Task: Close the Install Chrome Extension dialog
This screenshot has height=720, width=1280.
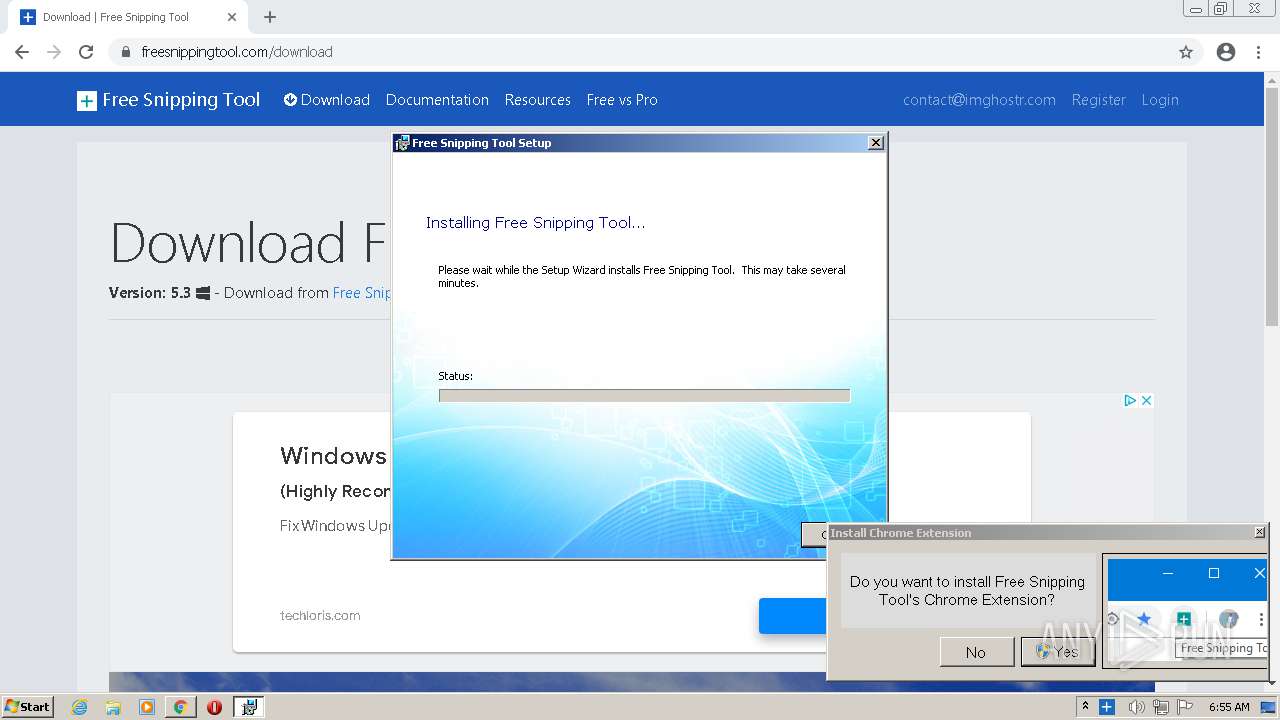Action: click(x=1259, y=533)
